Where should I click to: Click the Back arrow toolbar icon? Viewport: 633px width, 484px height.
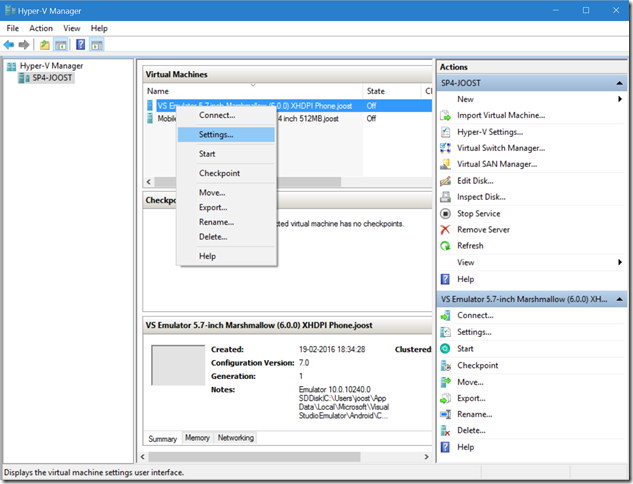pos(8,45)
